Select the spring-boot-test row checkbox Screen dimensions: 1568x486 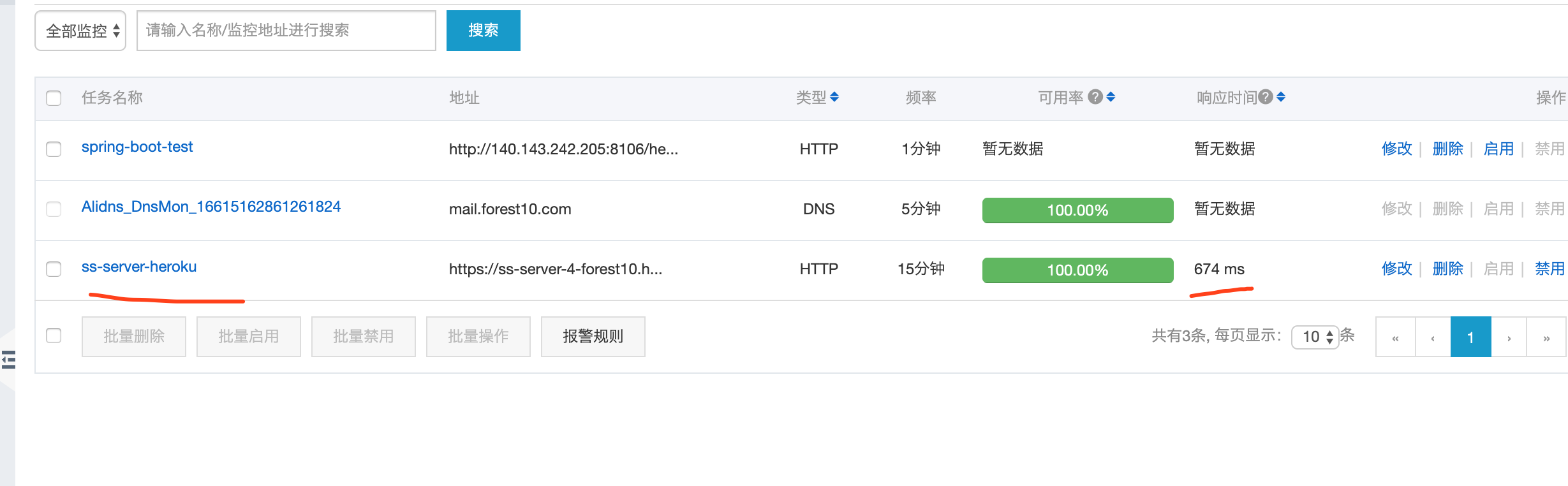tap(54, 149)
